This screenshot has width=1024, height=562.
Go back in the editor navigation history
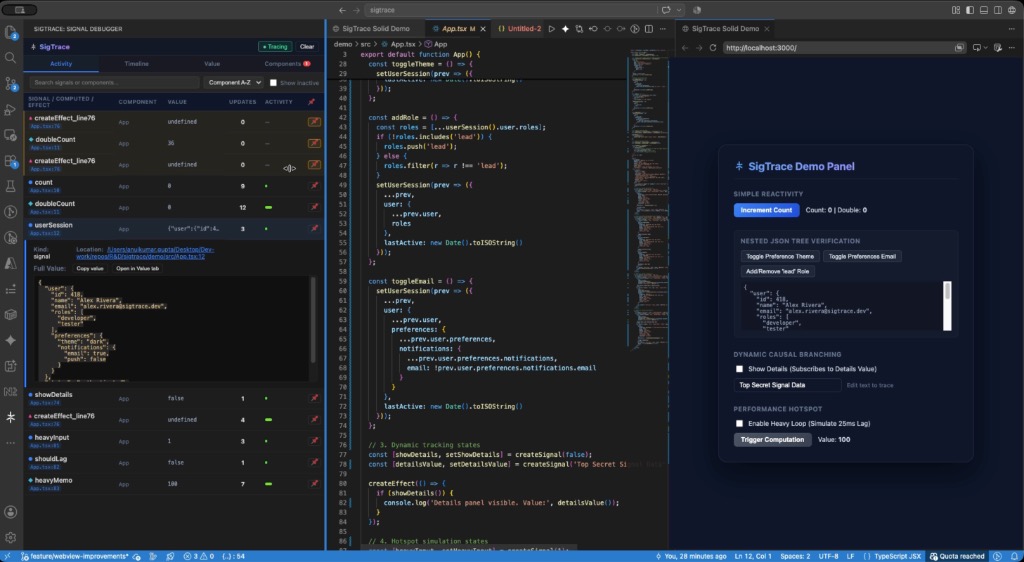(342, 10)
